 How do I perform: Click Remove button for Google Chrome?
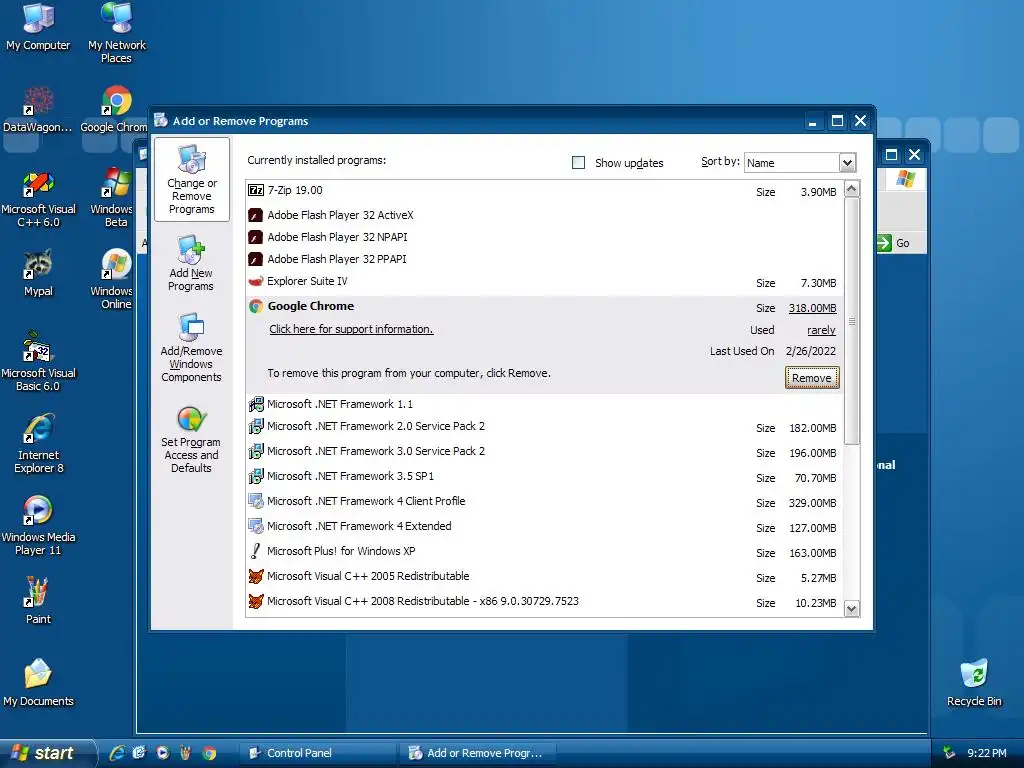[812, 377]
